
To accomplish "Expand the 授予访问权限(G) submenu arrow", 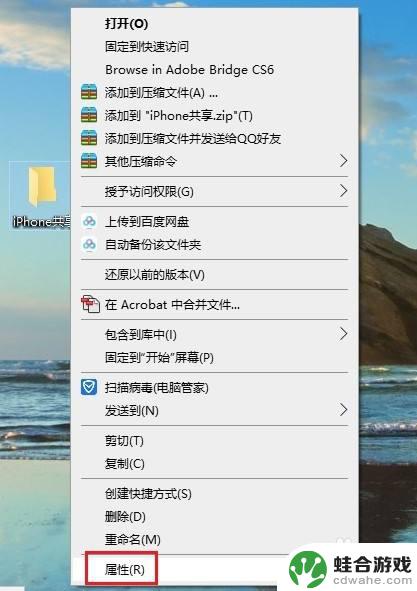I will [x=343, y=191].
